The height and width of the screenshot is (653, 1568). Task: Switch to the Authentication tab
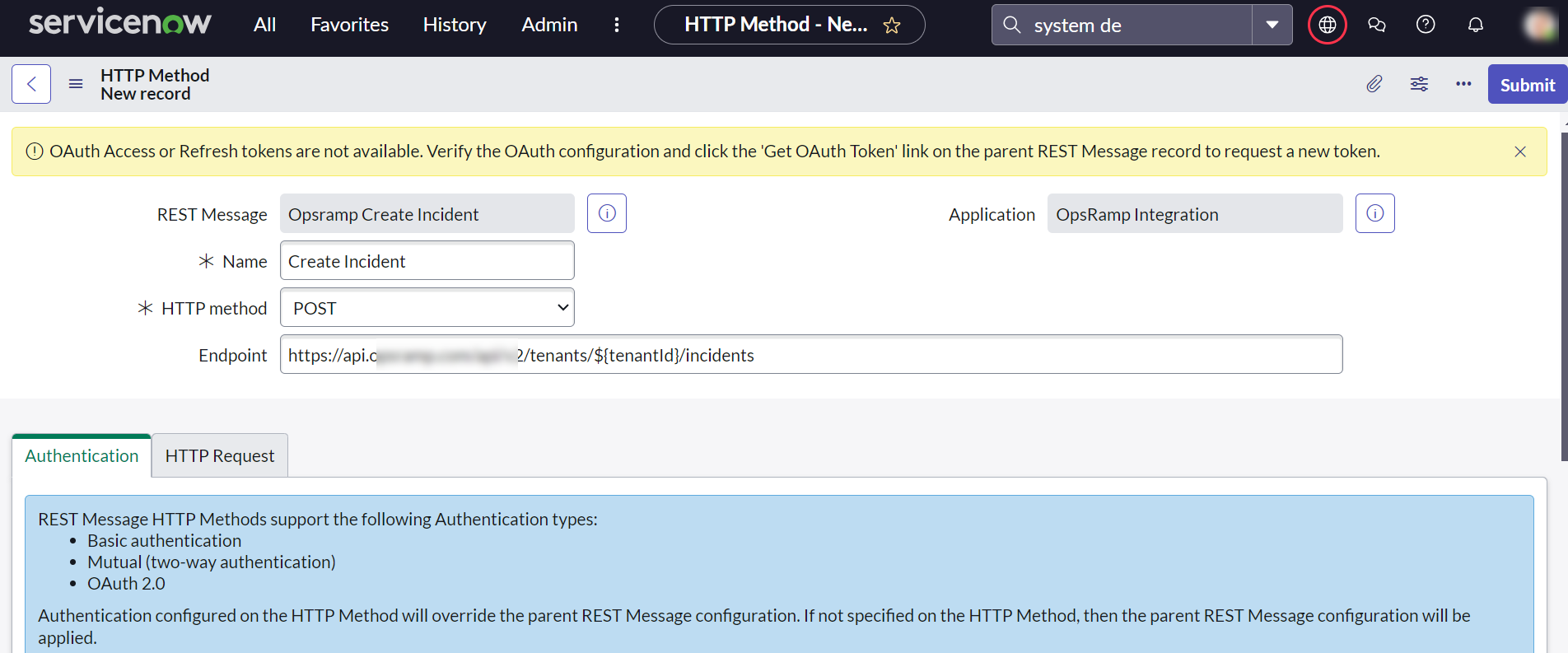(x=82, y=455)
